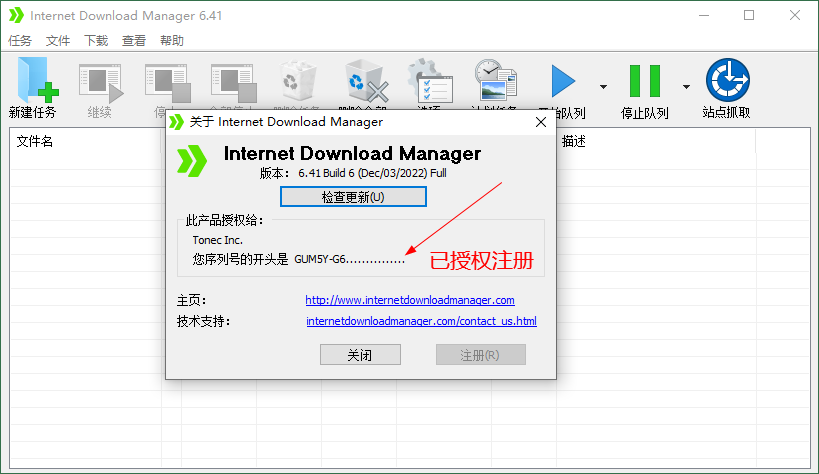Minimize the Internet Download Manager window

(x=704, y=15)
